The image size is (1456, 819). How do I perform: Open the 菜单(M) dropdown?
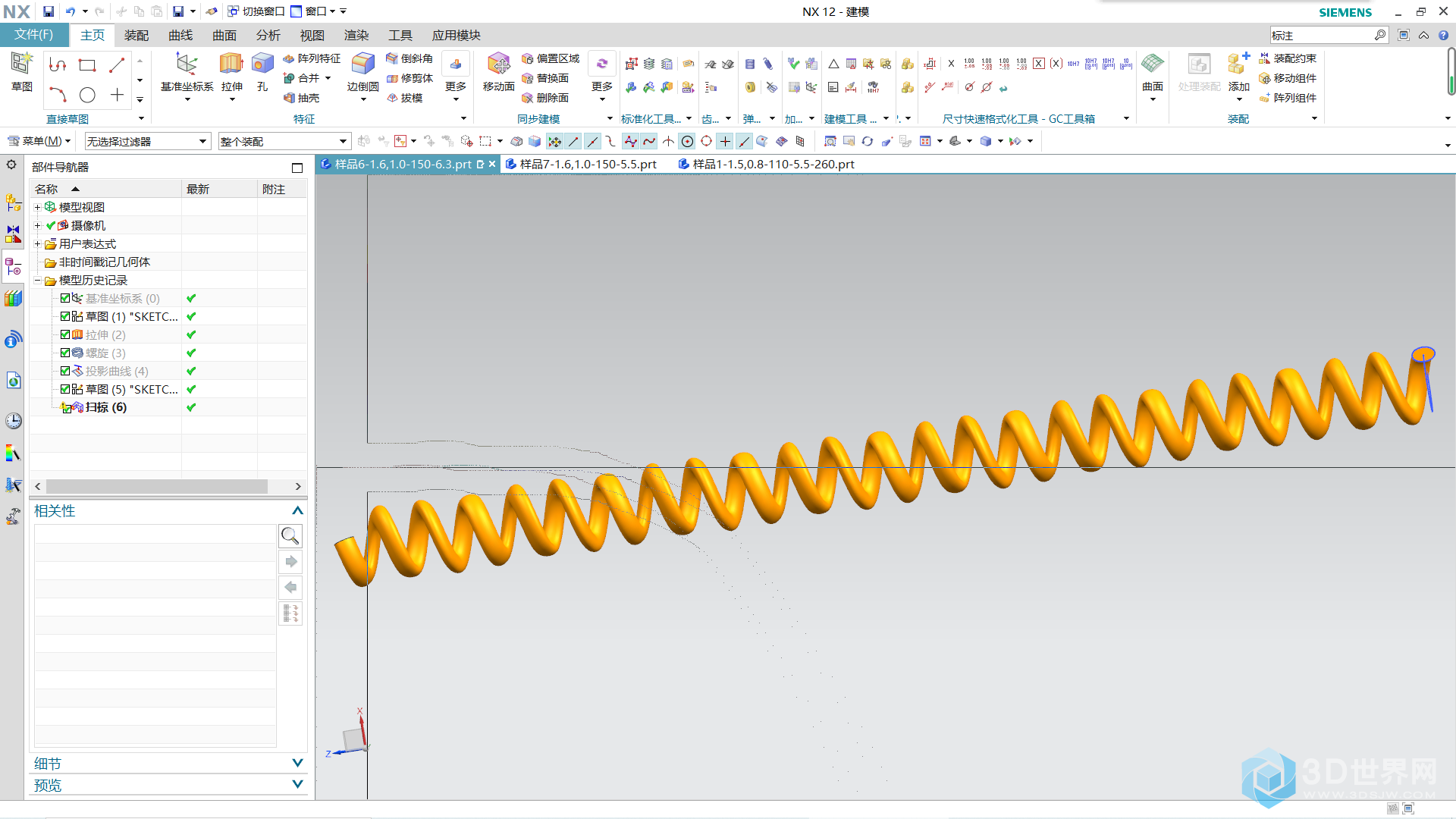coord(39,141)
